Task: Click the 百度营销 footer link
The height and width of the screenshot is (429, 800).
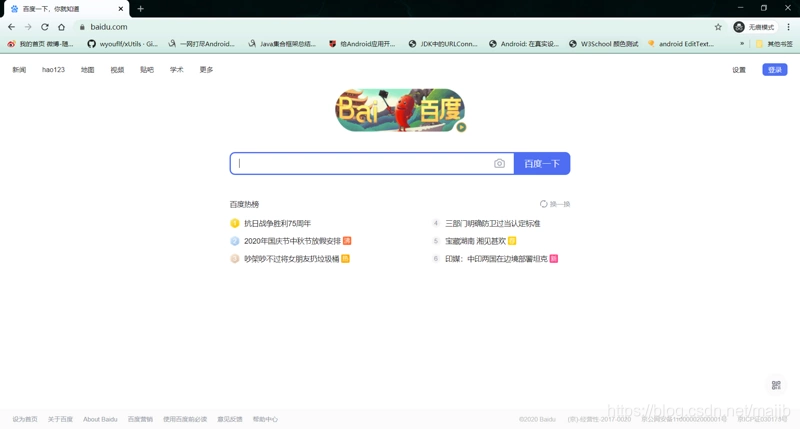Action: click(x=140, y=419)
